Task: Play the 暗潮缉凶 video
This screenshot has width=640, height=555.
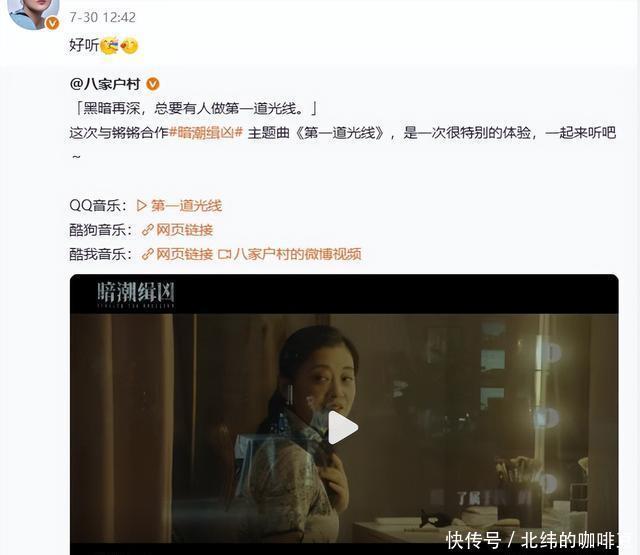Action: click(343, 427)
